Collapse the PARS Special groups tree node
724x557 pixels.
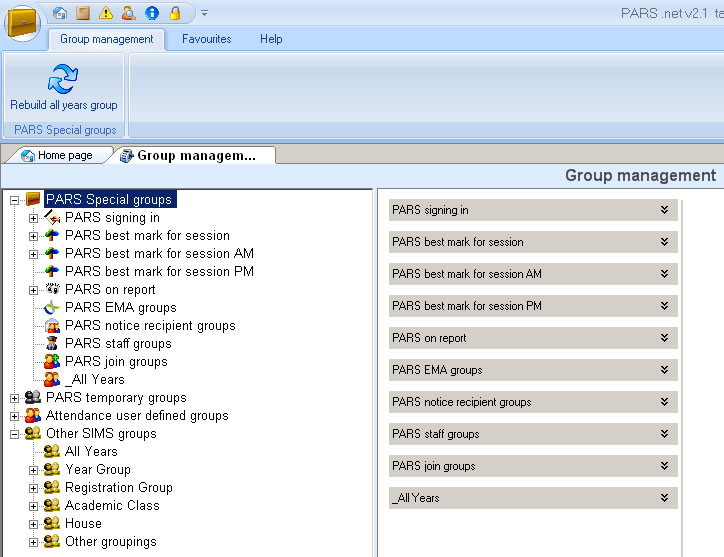tap(14, 200)
